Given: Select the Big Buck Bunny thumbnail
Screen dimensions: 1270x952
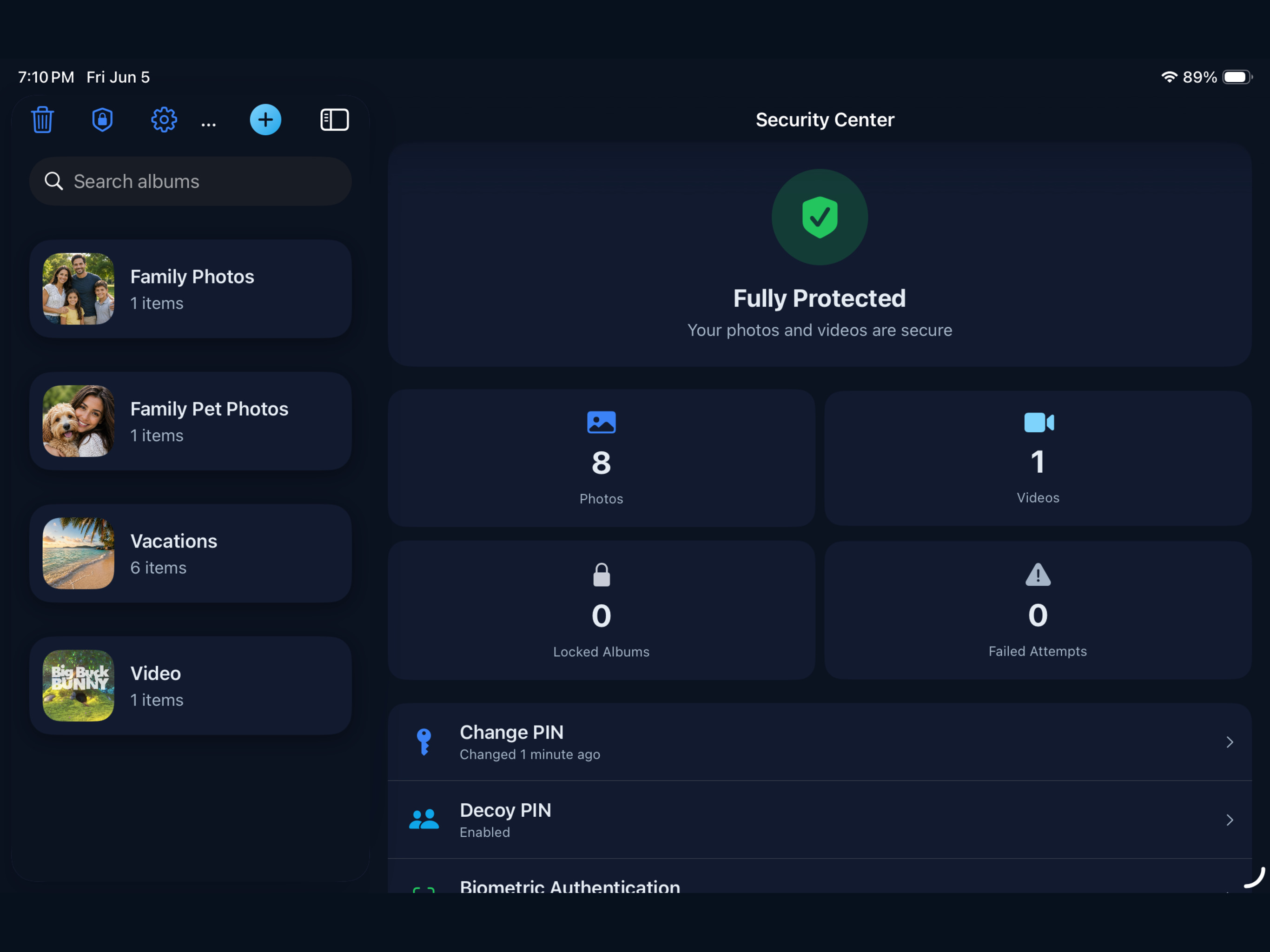Looking at the screenshot, I should point(78,685).
